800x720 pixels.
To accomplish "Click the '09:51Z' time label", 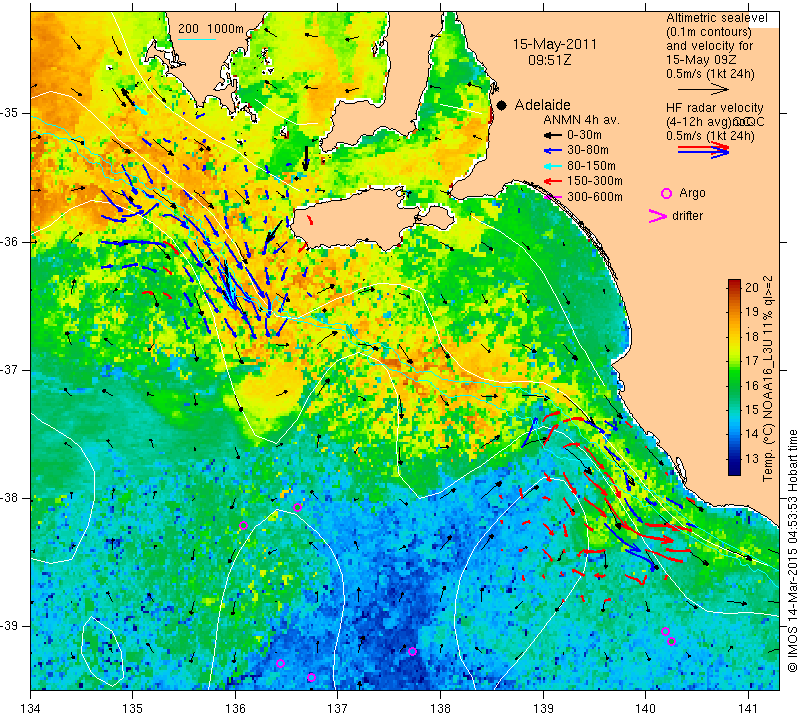I will (x=549, y=60).
